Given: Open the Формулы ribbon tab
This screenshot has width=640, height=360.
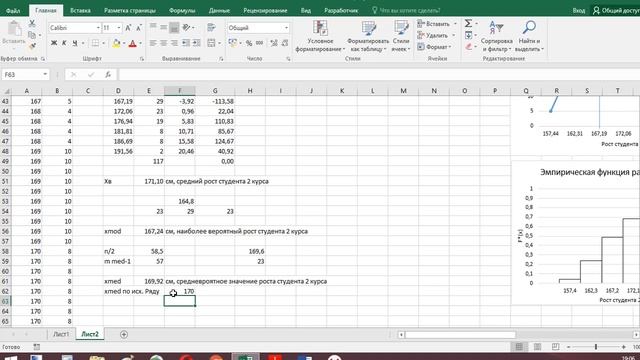Looking at the screenshot, I should (182, 11).
